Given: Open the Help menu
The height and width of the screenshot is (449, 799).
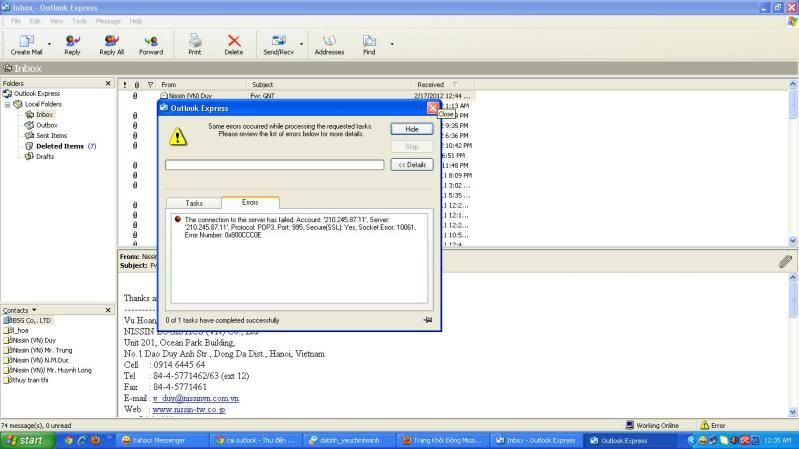Looking at the screenshot, I should coord(136,21).
